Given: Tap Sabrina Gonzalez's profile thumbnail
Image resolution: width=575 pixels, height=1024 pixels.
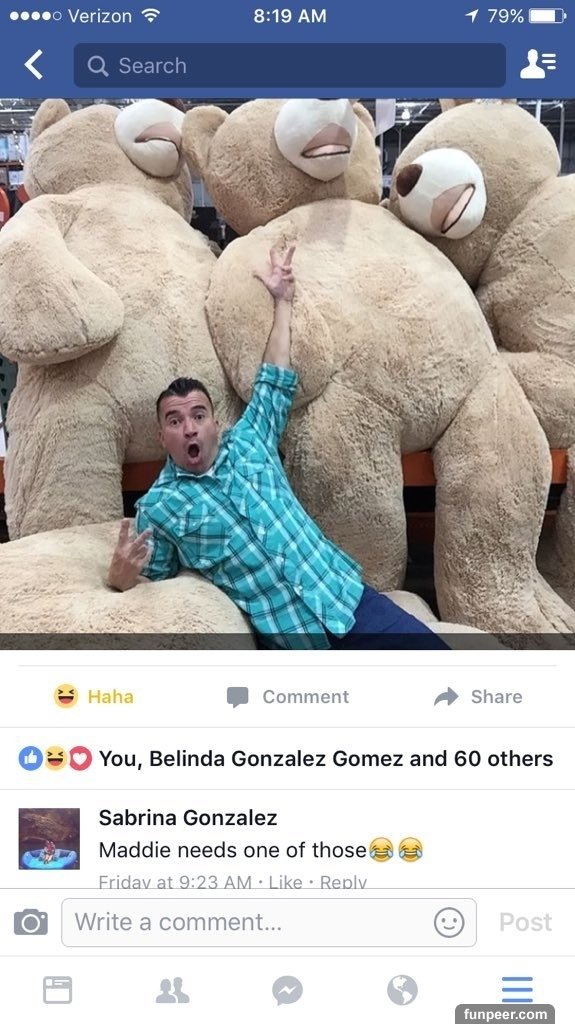Looking at the screenshot, I should 49,839.
